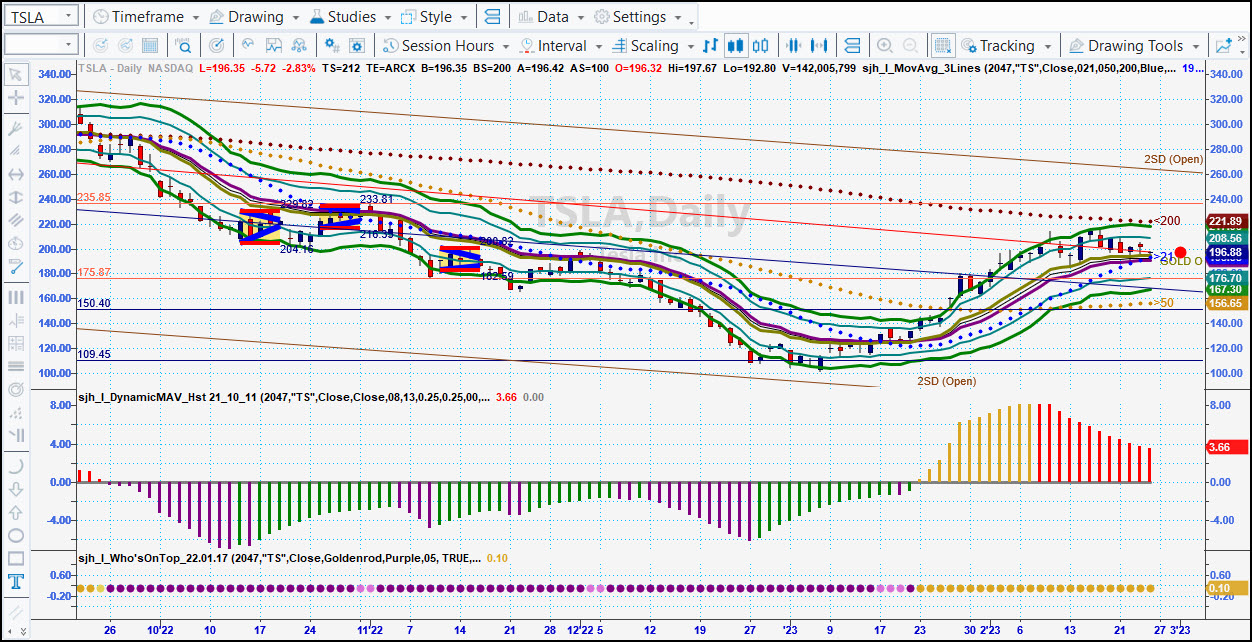Click the boxed gear settings icon

click(359, 45)
